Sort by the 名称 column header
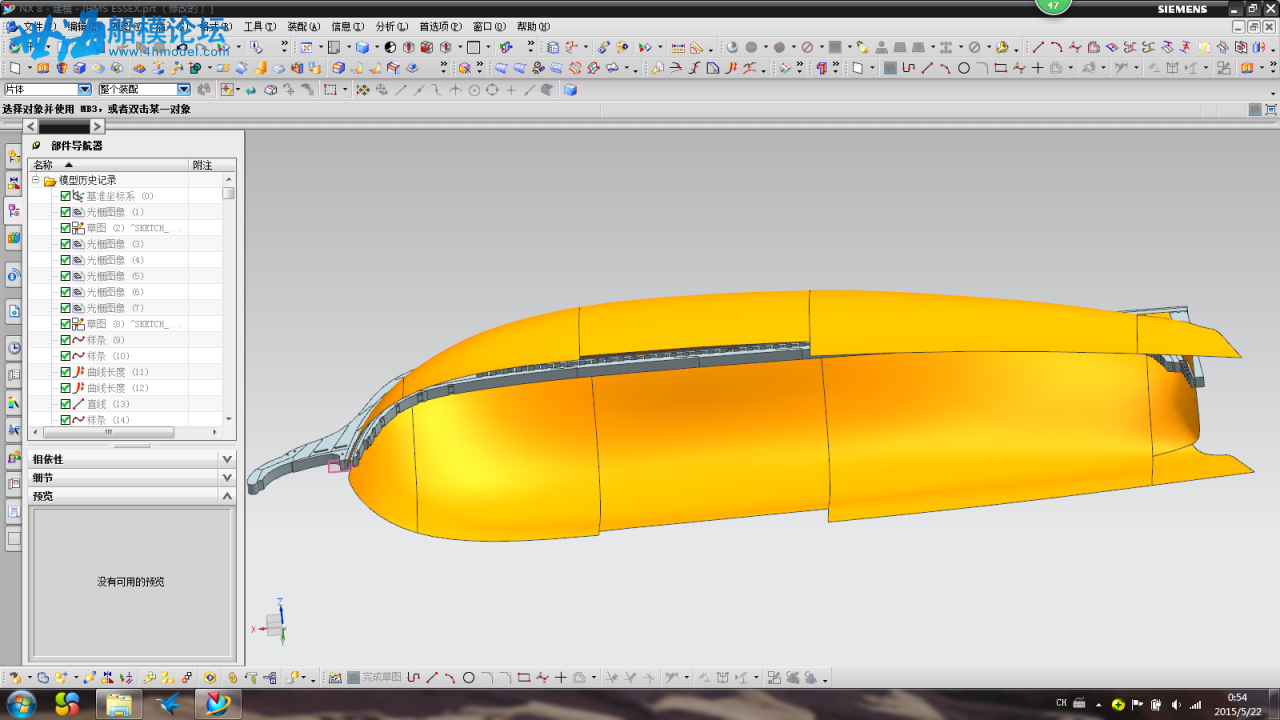1280x720 pixels. pyautogui.click(x=108, y=165)
